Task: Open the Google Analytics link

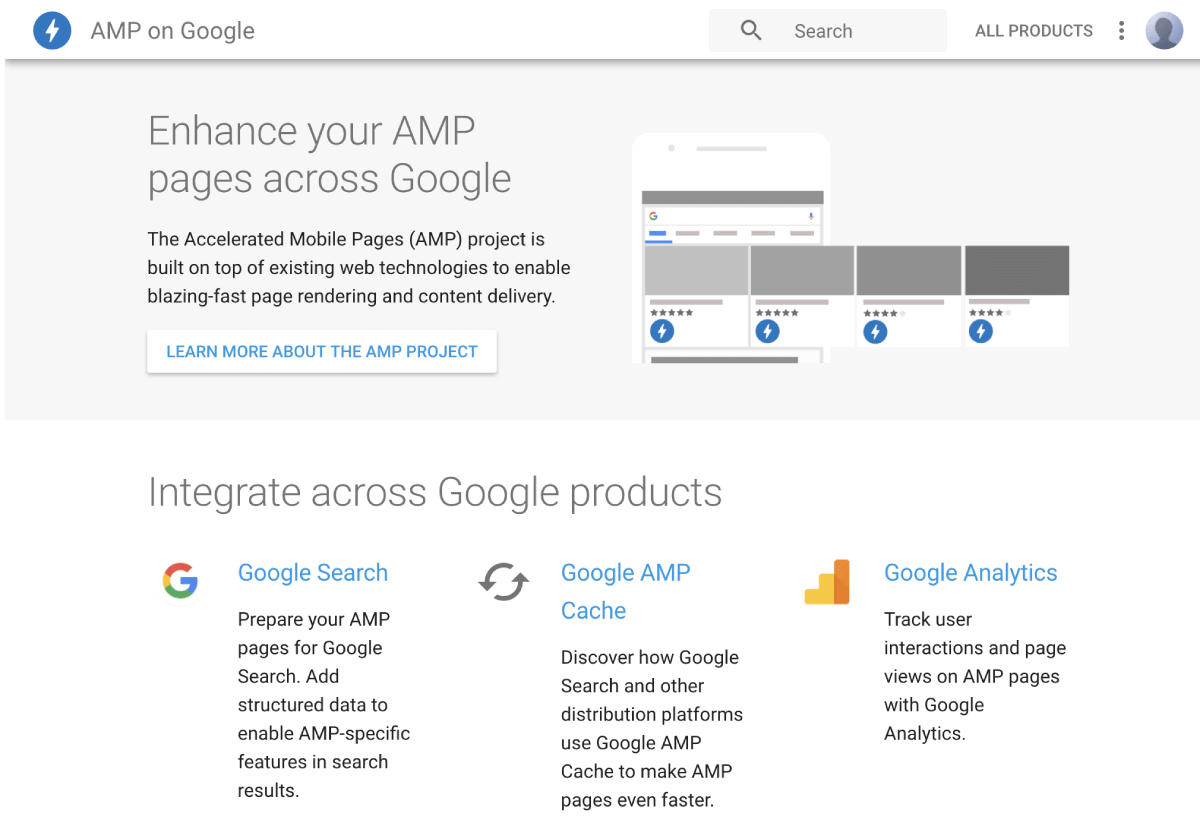Action: (x=971, y=573)
